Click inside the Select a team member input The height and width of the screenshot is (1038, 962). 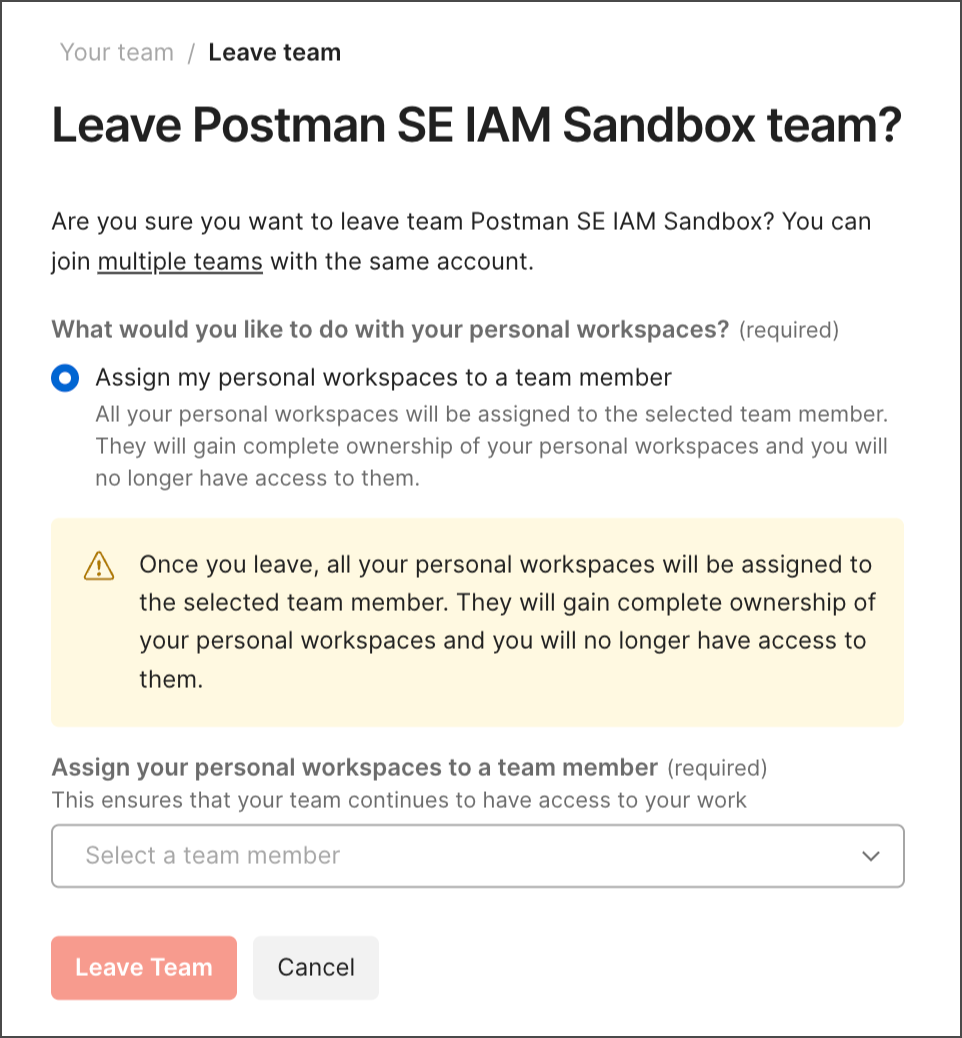point(400,856)
